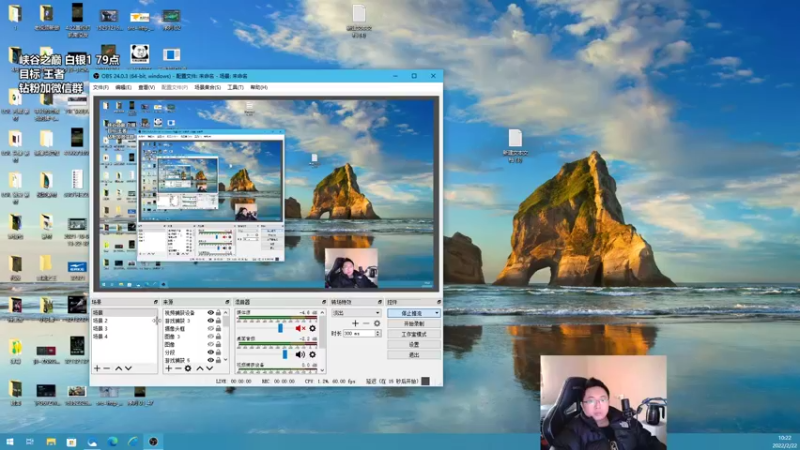Click the sources list scroll-down arrow
Viewport: 800px width, 450px height.
pos(226,360)
